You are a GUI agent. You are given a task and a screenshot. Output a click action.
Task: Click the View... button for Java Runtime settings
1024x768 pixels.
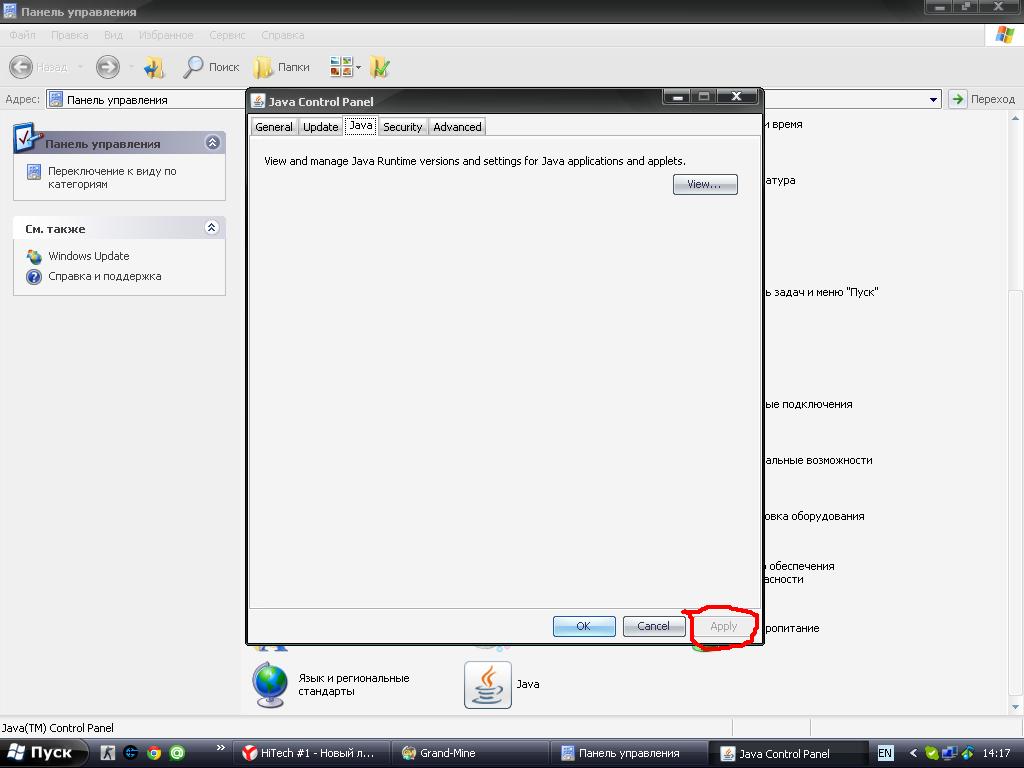(705, 184)
